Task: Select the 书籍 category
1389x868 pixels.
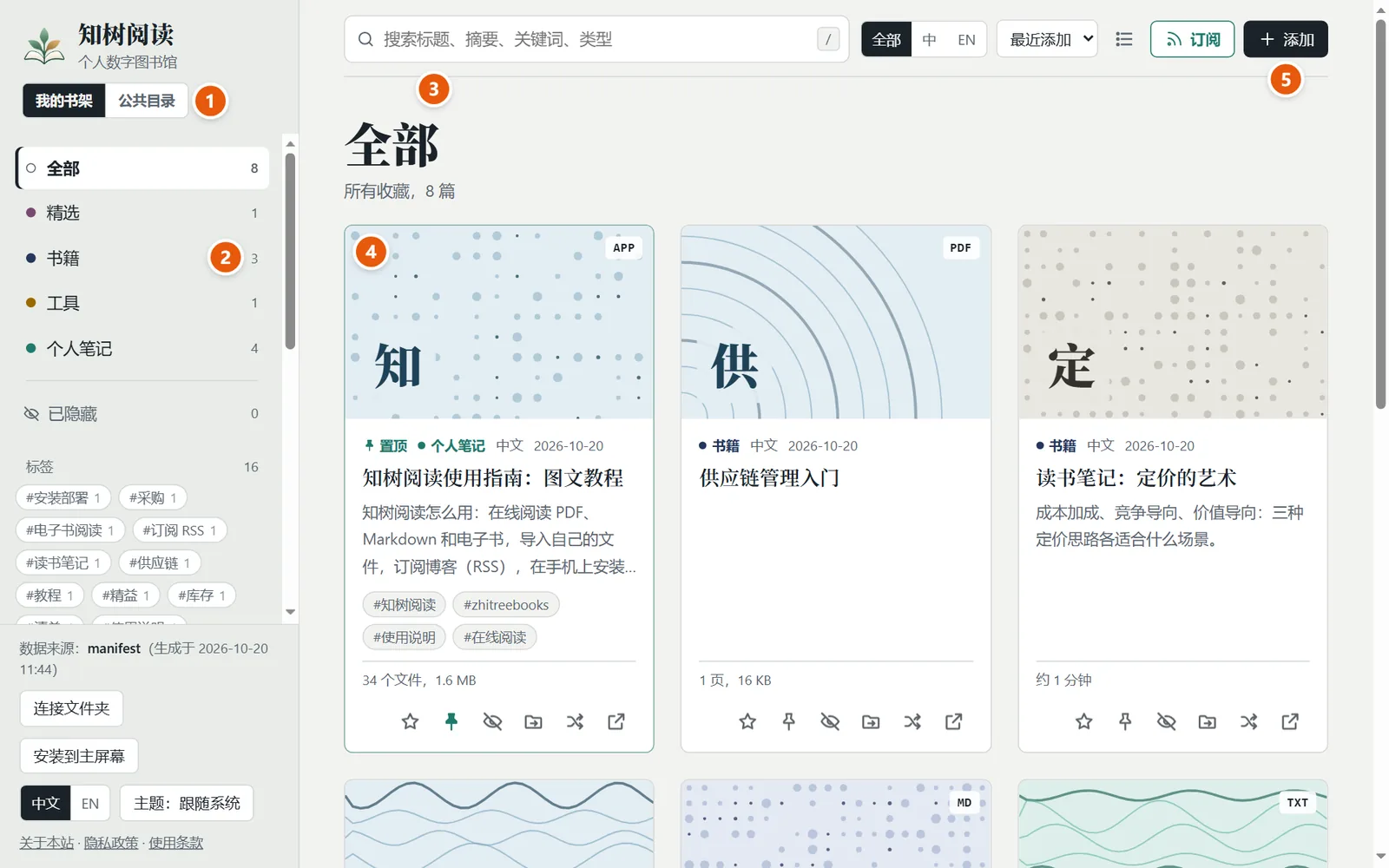Action: pos(142,258)
